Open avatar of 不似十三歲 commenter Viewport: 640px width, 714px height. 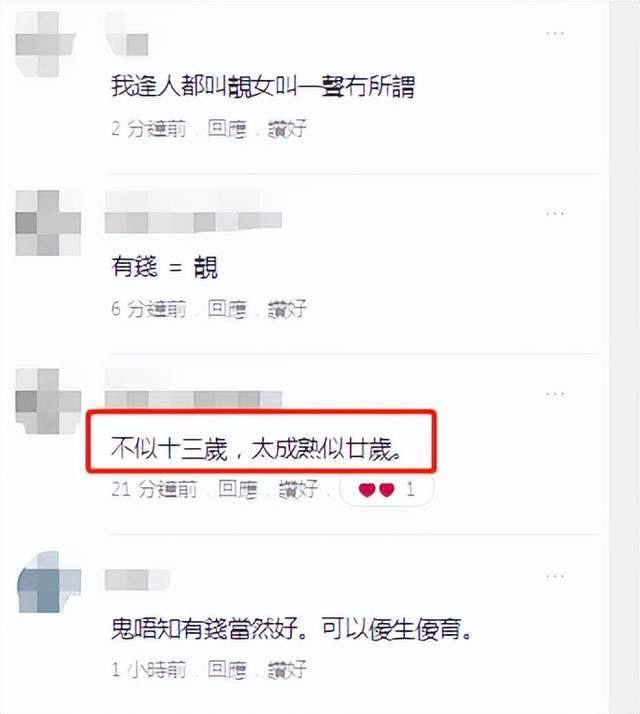point(48,402)
